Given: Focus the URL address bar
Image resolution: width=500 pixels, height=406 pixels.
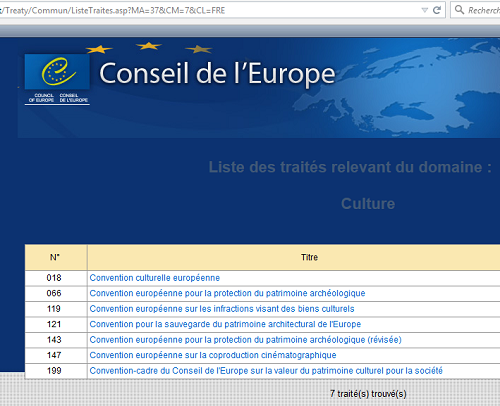Looking at the screenshot, I should tap(213, 10).
